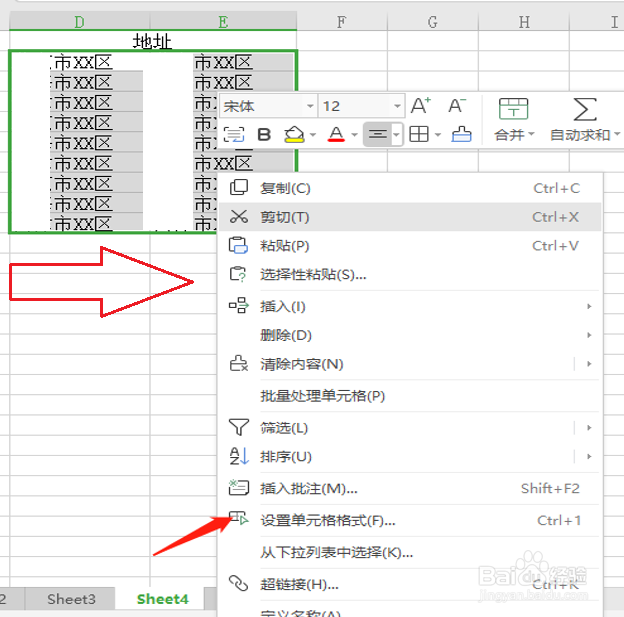Click the insert comment icon
This screenshot has width=624, height=617.
coord(239,488)
